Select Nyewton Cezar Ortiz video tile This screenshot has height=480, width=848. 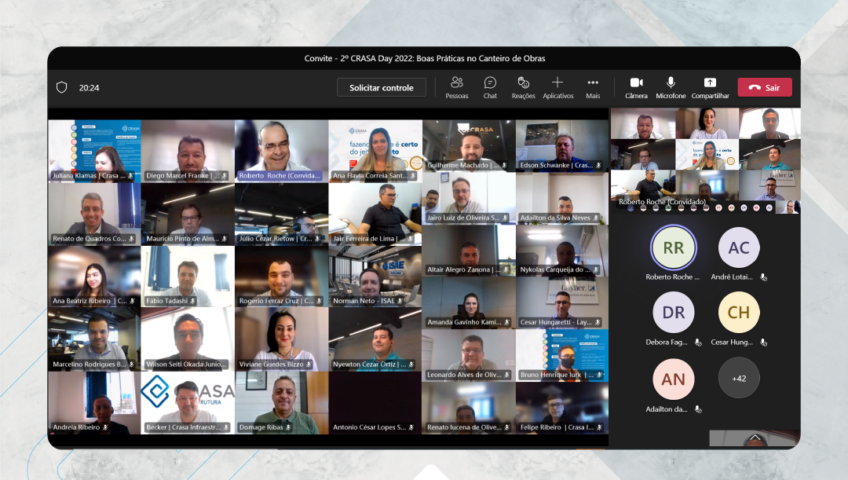click(375, 339)
